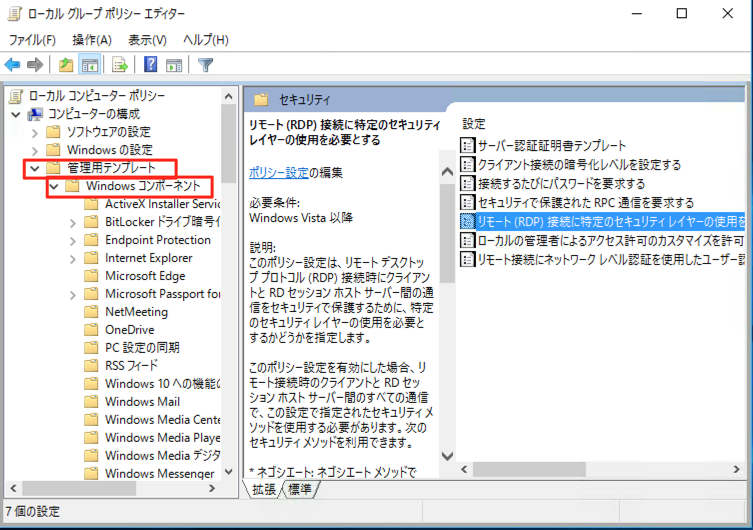This screenshot has height=530, width=753.
Task: Click tree pane vertical scrollbar up arrow
Action: click(229, 96)
